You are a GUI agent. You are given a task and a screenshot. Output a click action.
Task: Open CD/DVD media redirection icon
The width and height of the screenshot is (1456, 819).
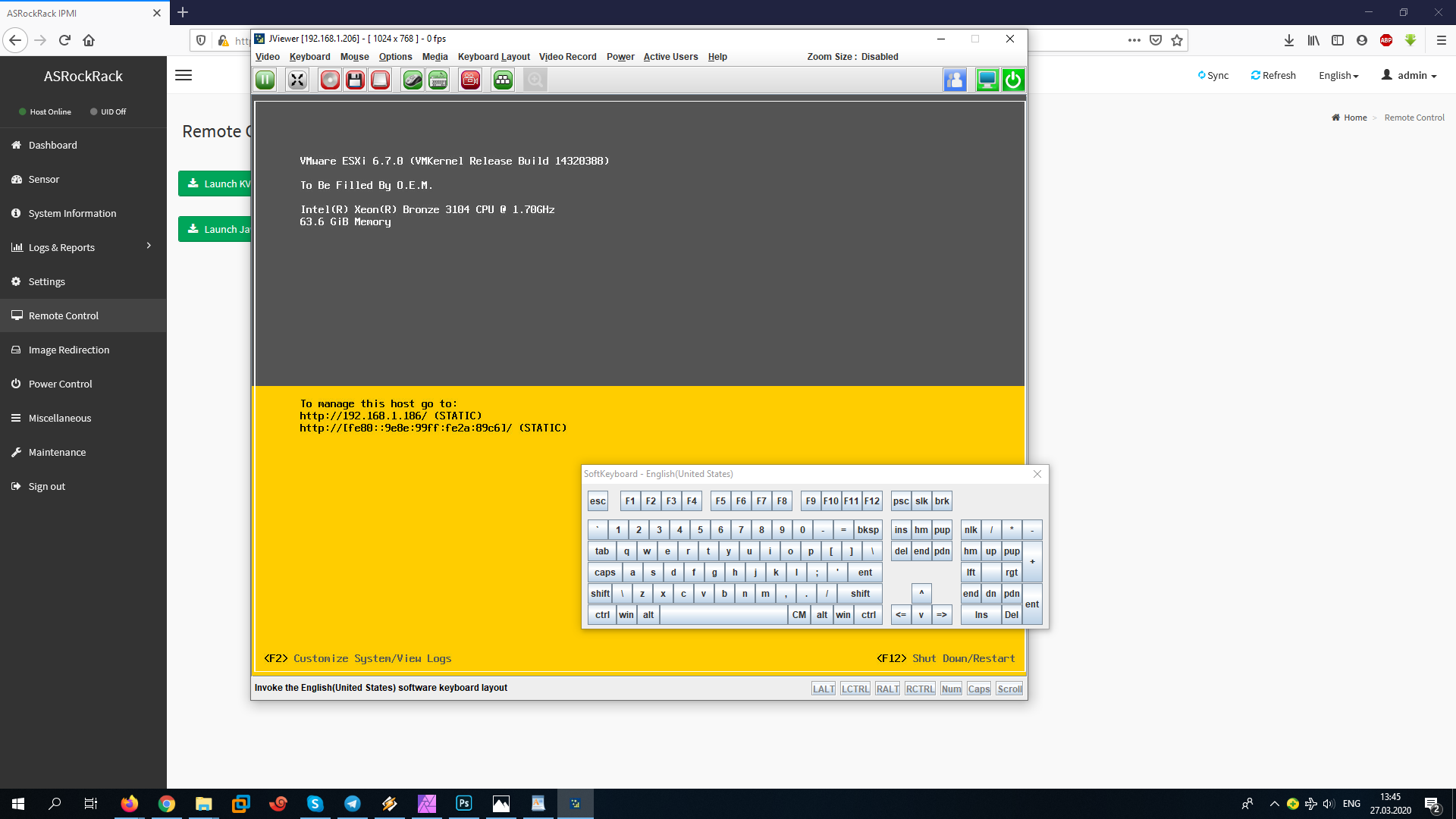point(330,80)
